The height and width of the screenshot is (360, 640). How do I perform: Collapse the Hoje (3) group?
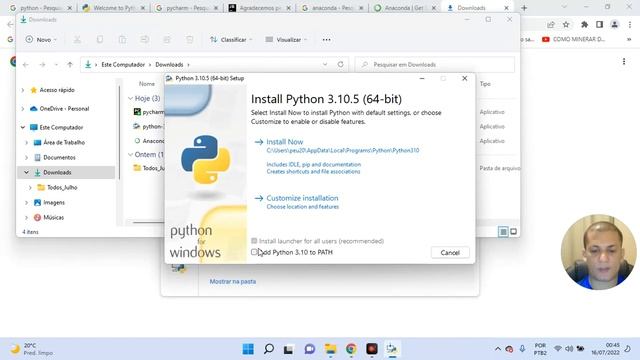click(x=131, y=98)
